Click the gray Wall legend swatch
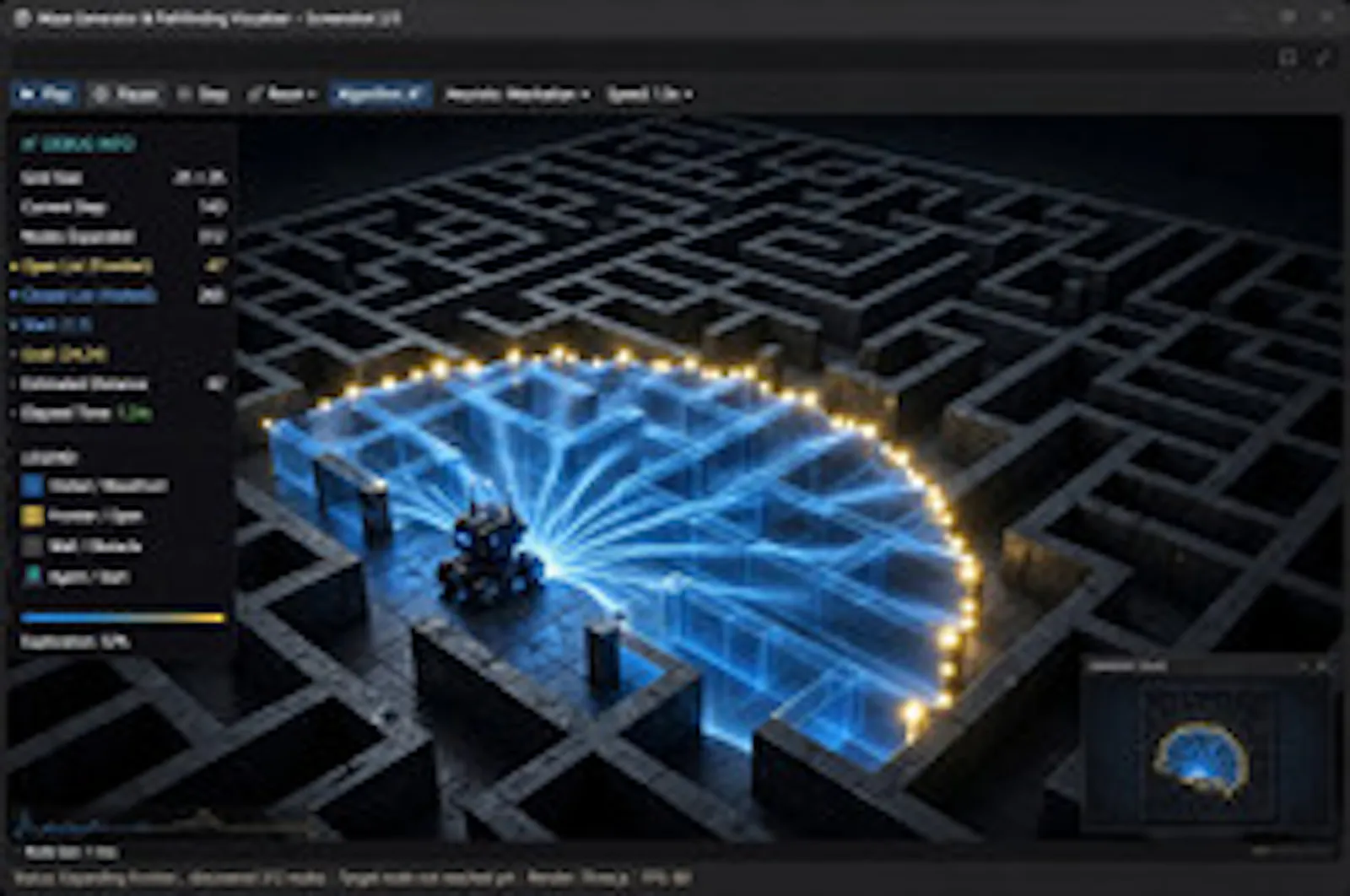Image resolution: width=1350 pixels, height=896 pixels. tap(32, 546)
